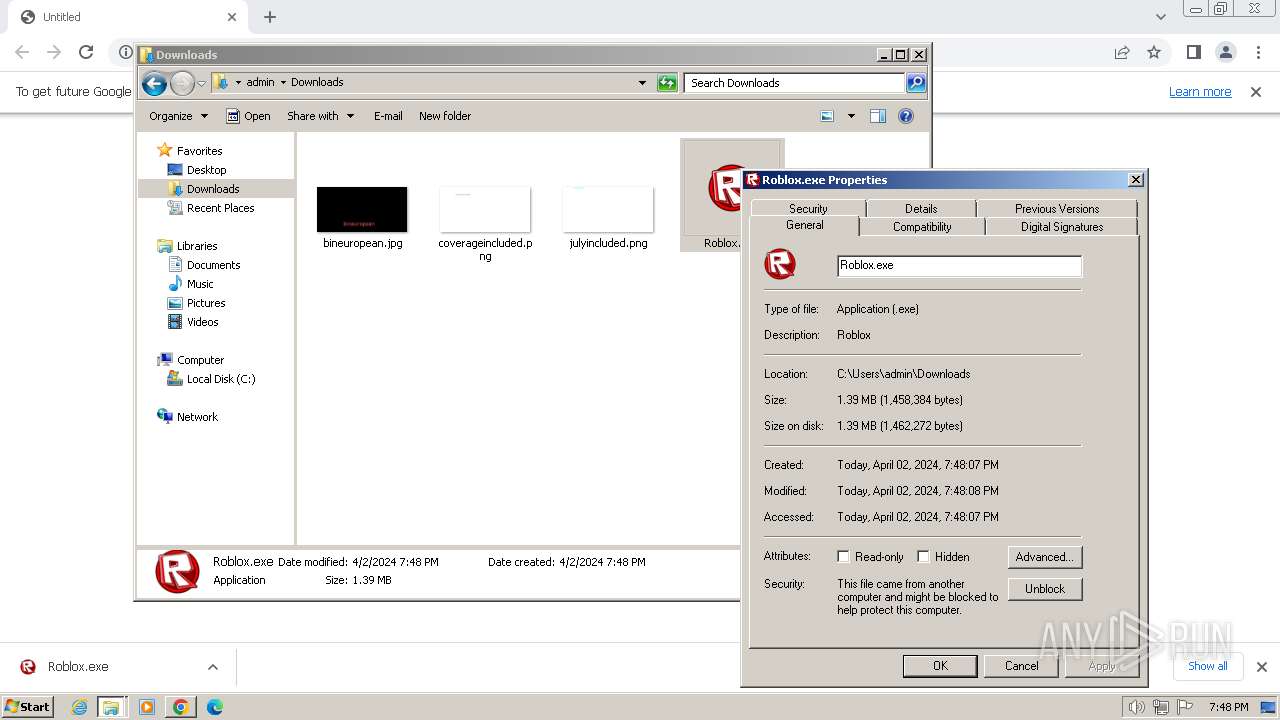Toggle Chrome side panel icon

point(1193,52)
